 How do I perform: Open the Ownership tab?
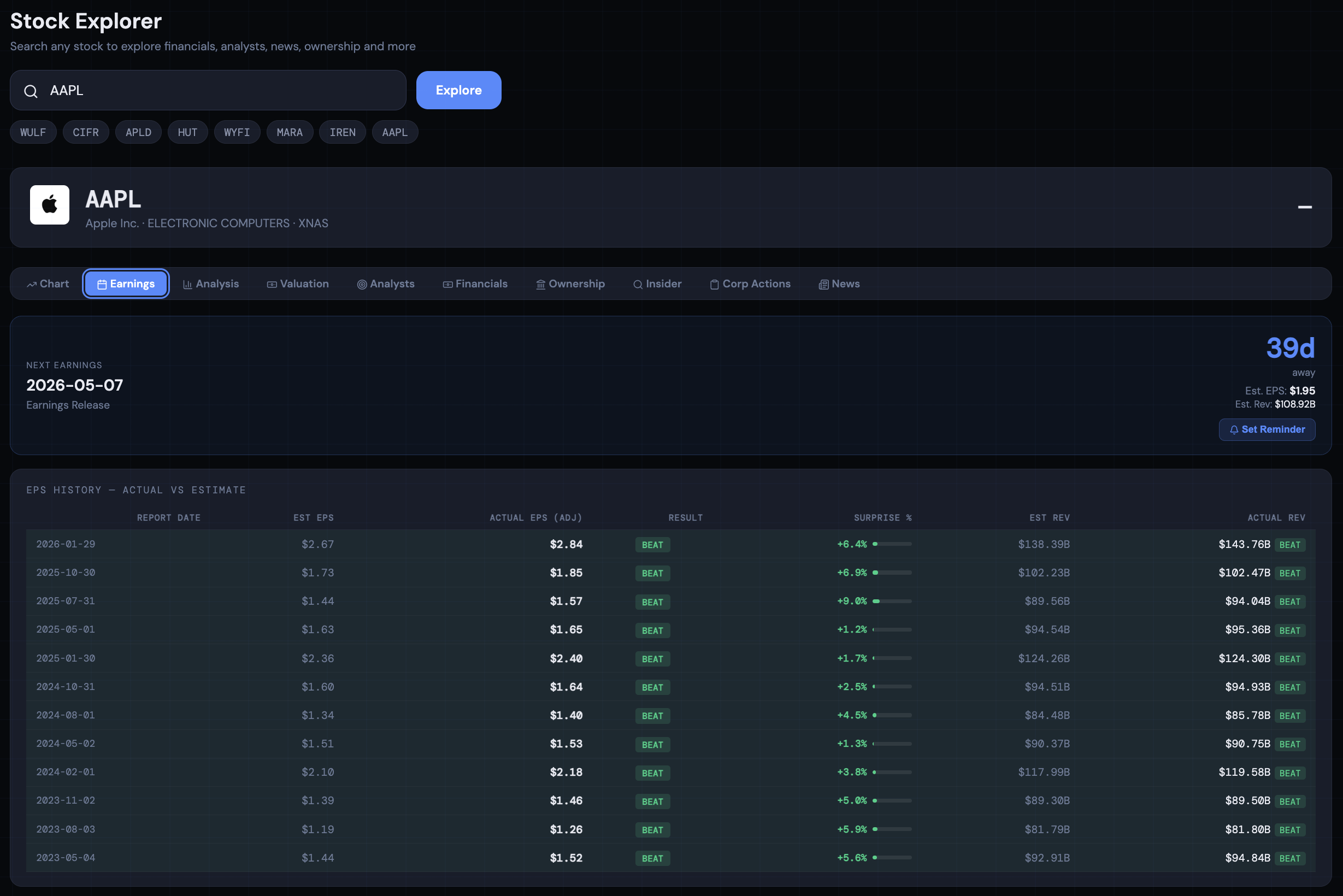[570, 284]
